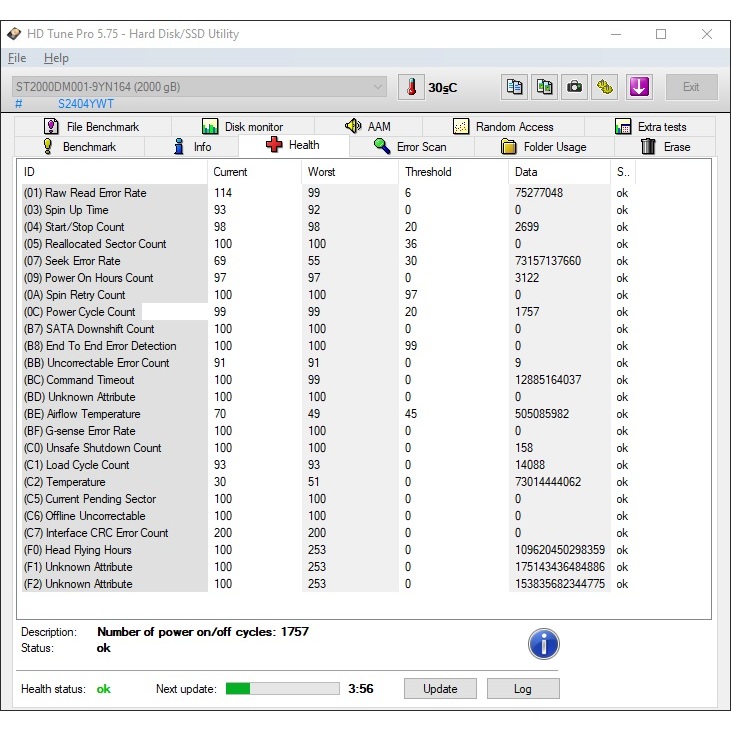Viewport: 731px width, 731px height.
Task: Switch to the Error Scan tab
Action: coord(410,147)
